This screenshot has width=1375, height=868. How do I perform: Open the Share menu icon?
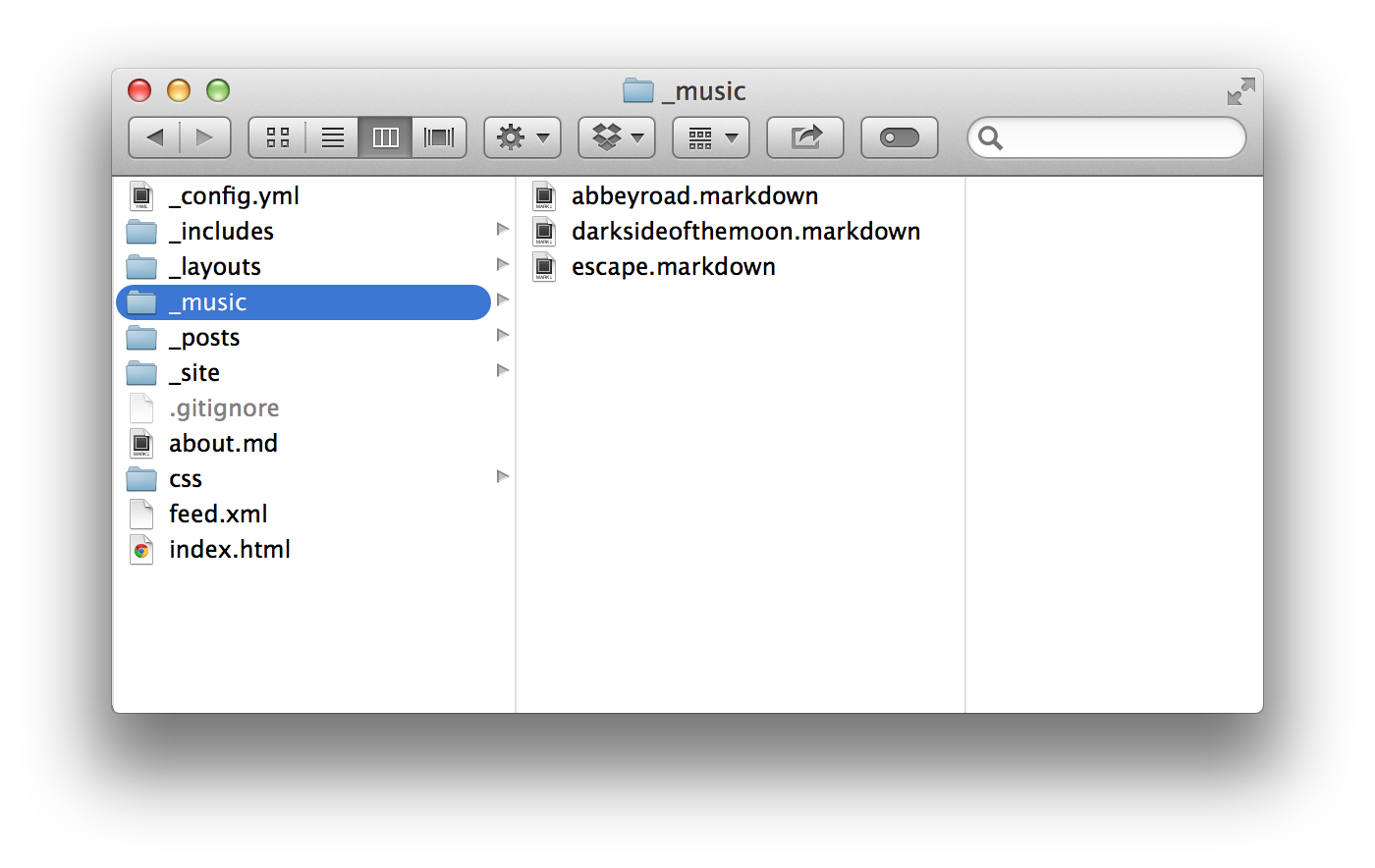tap(804, 137)
